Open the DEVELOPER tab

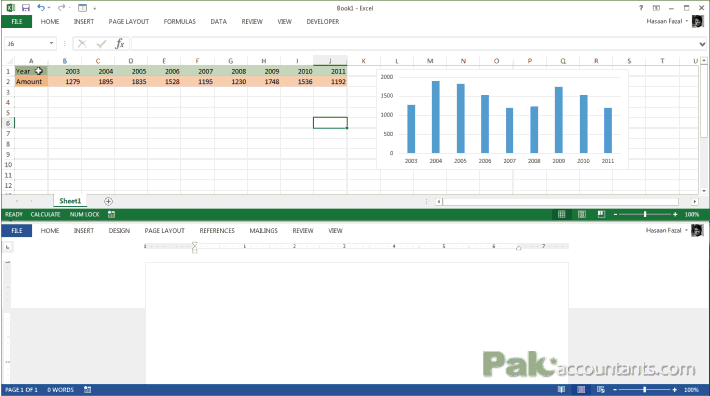point(323,22)
